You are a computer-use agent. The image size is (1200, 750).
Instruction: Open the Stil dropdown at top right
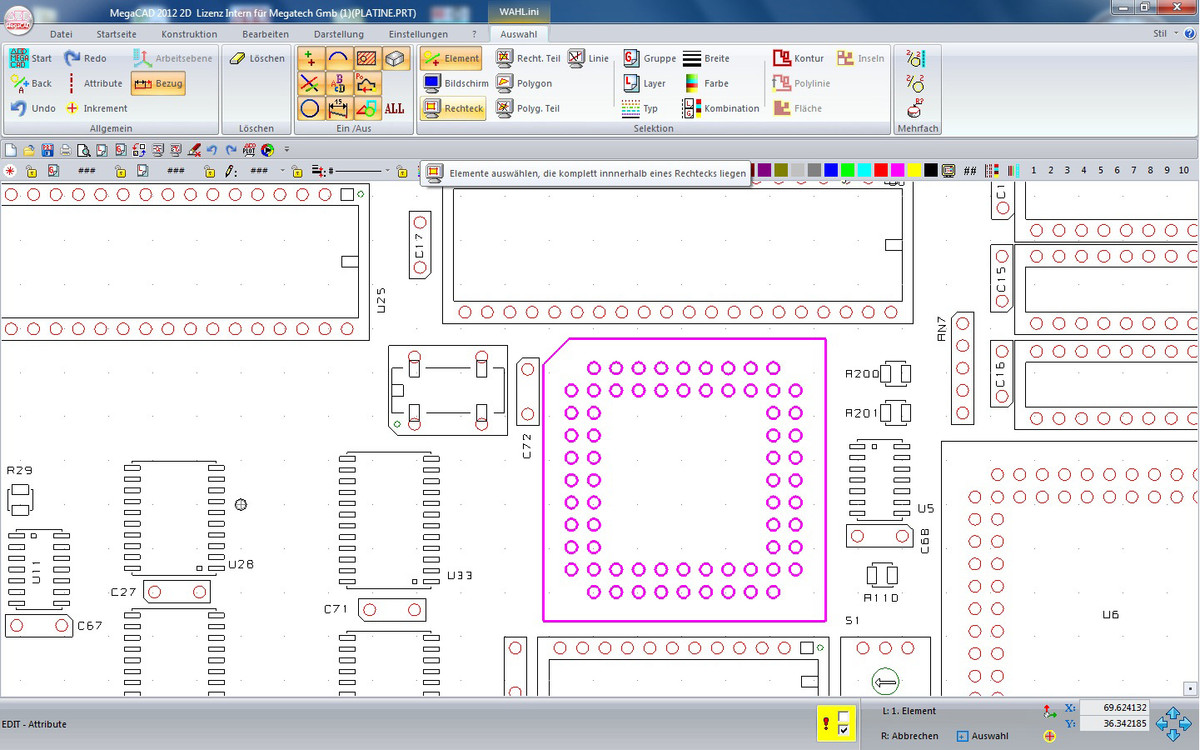[x=1164, y=33]
